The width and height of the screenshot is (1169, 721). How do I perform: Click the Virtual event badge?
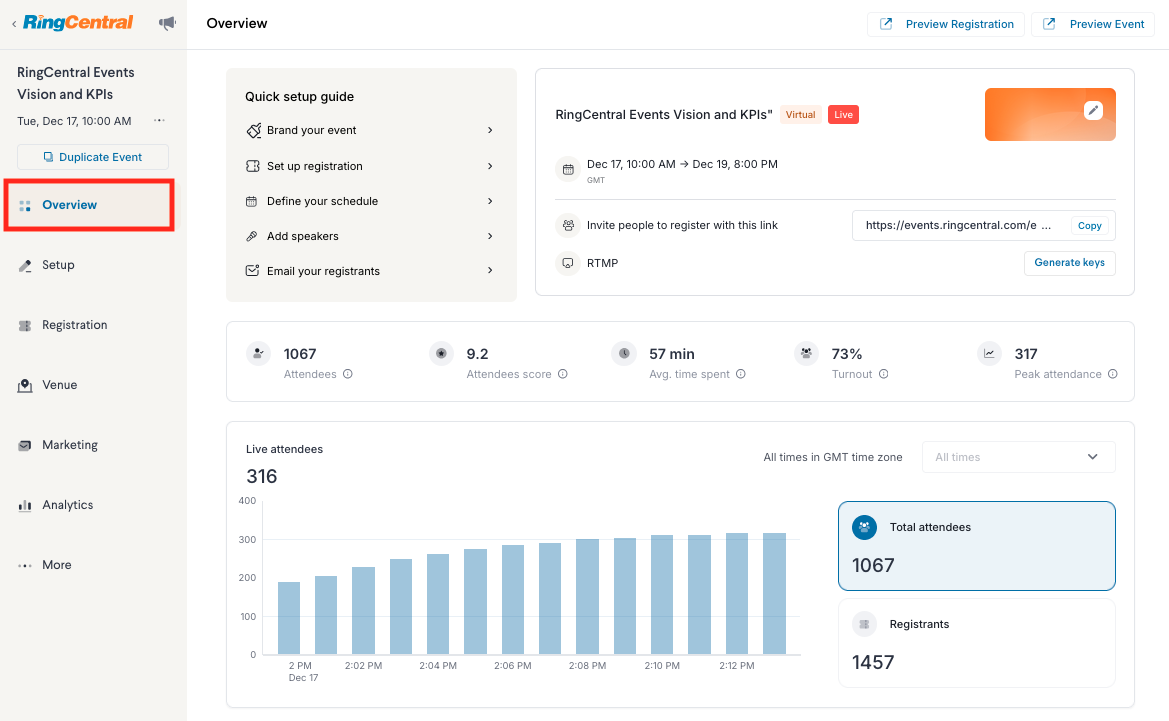tap(800, 115)
